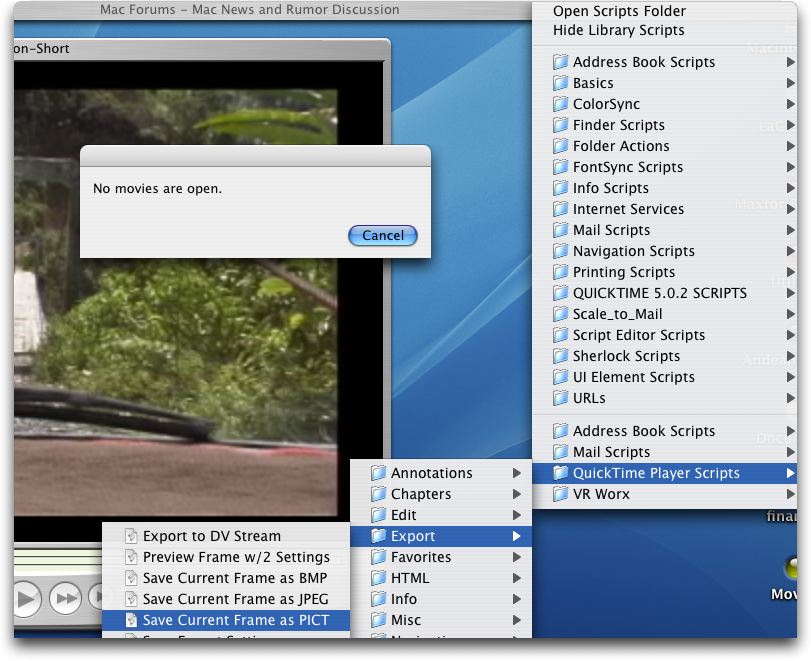Click the Play button in QuickTime player
The height and width of the screenshot is (661, 811).
25,599
